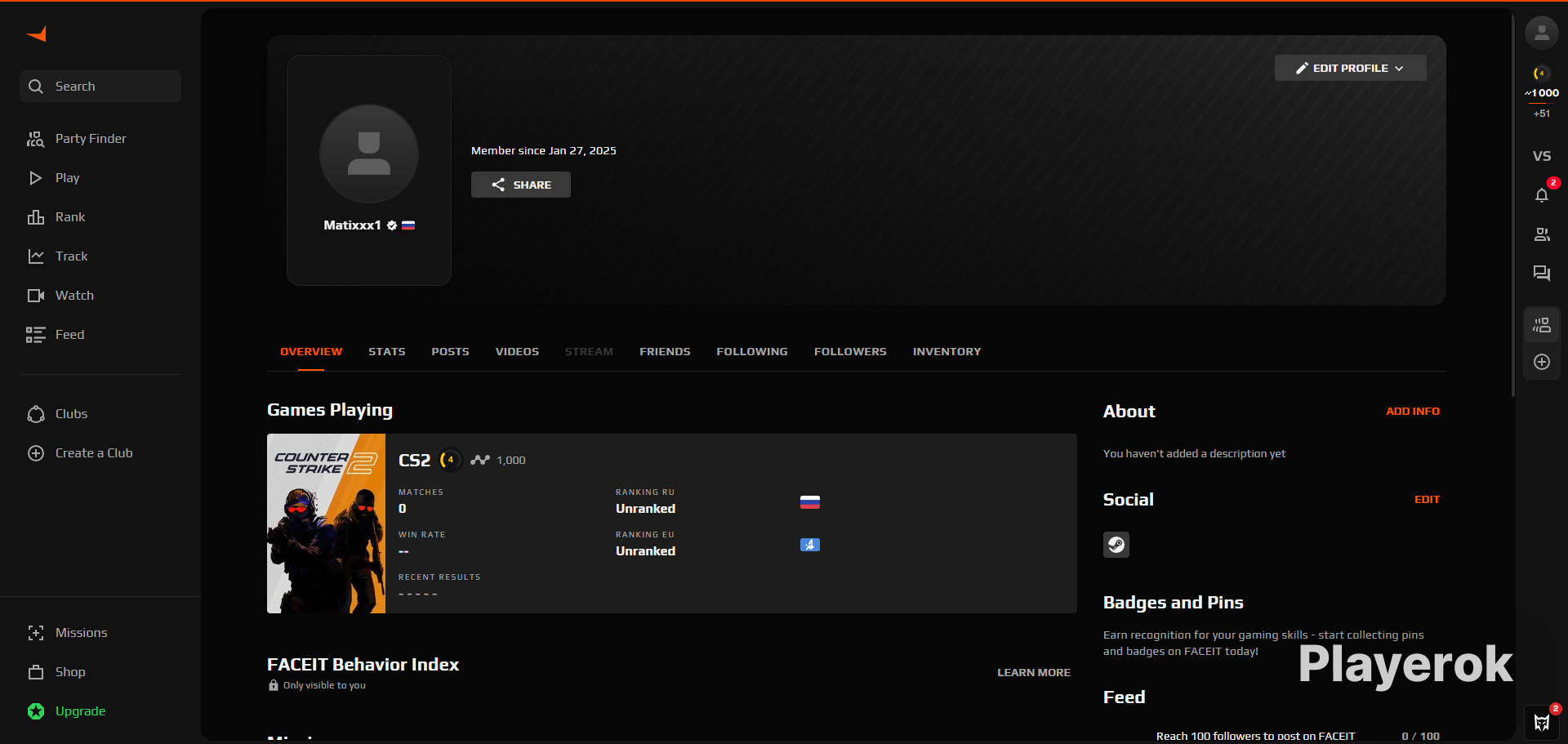Open the VS matchmaking icon
The height and width of the screenshot is (744, 1568).
(1541, 156)
